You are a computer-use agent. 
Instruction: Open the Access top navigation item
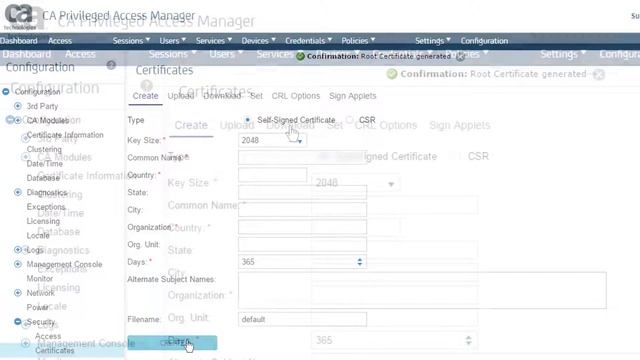(x=60, y=41)
